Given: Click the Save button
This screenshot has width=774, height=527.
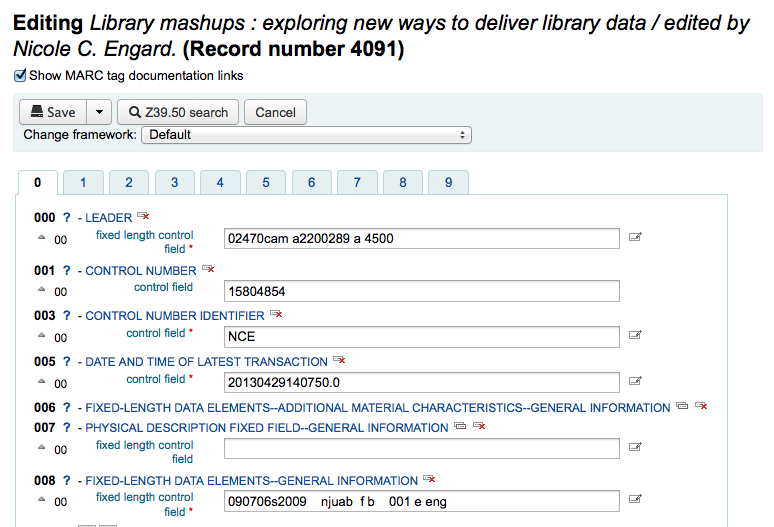Looking at the screenshot, I should tap(53, 112).
